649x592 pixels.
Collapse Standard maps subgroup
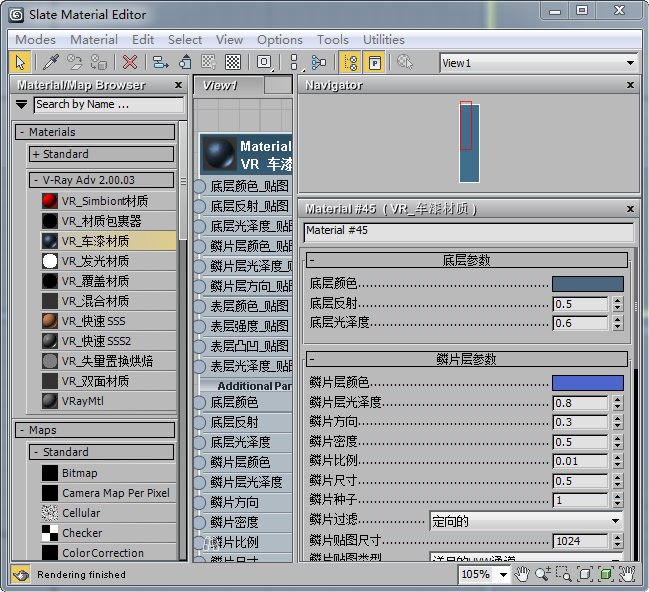click(x=36, y=452)
